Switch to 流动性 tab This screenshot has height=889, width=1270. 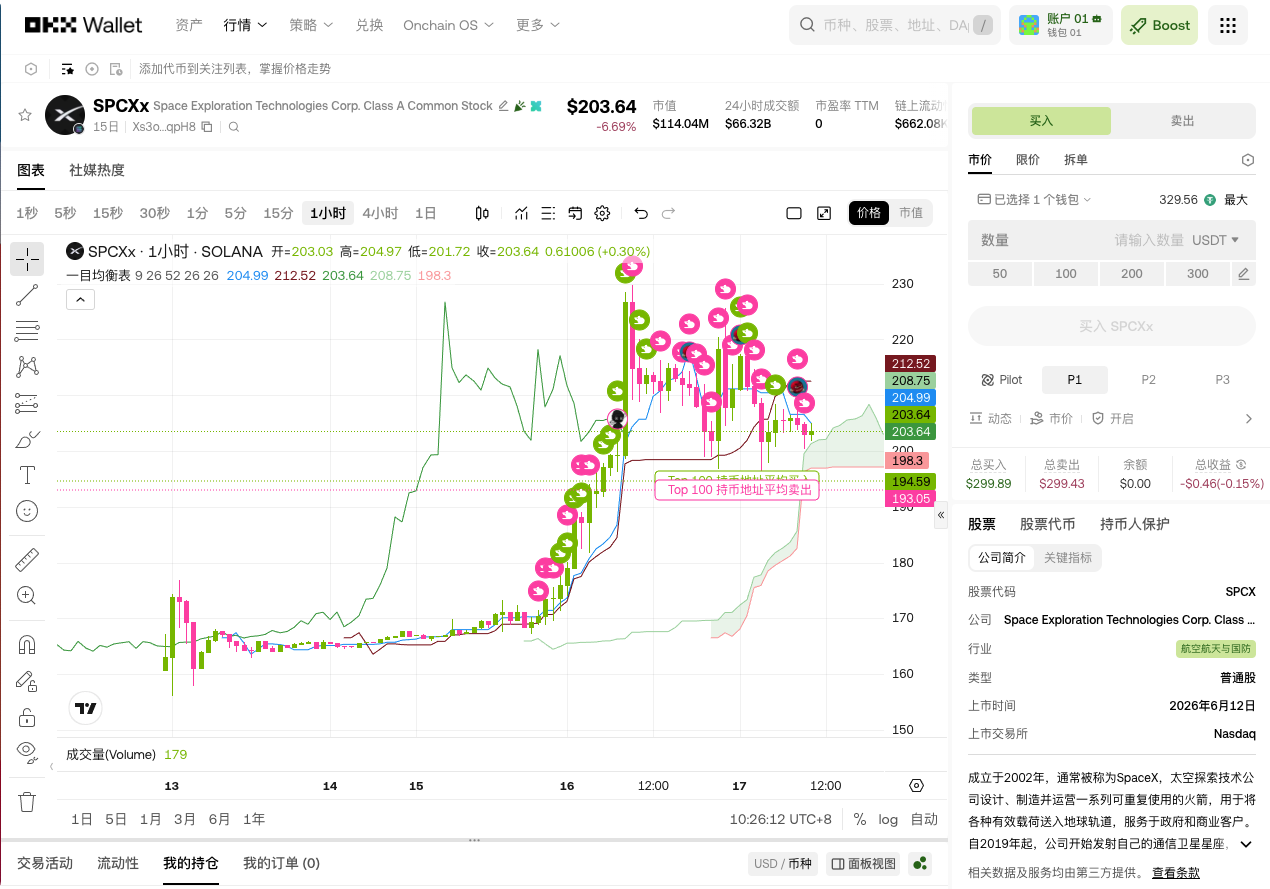(118, 863)
